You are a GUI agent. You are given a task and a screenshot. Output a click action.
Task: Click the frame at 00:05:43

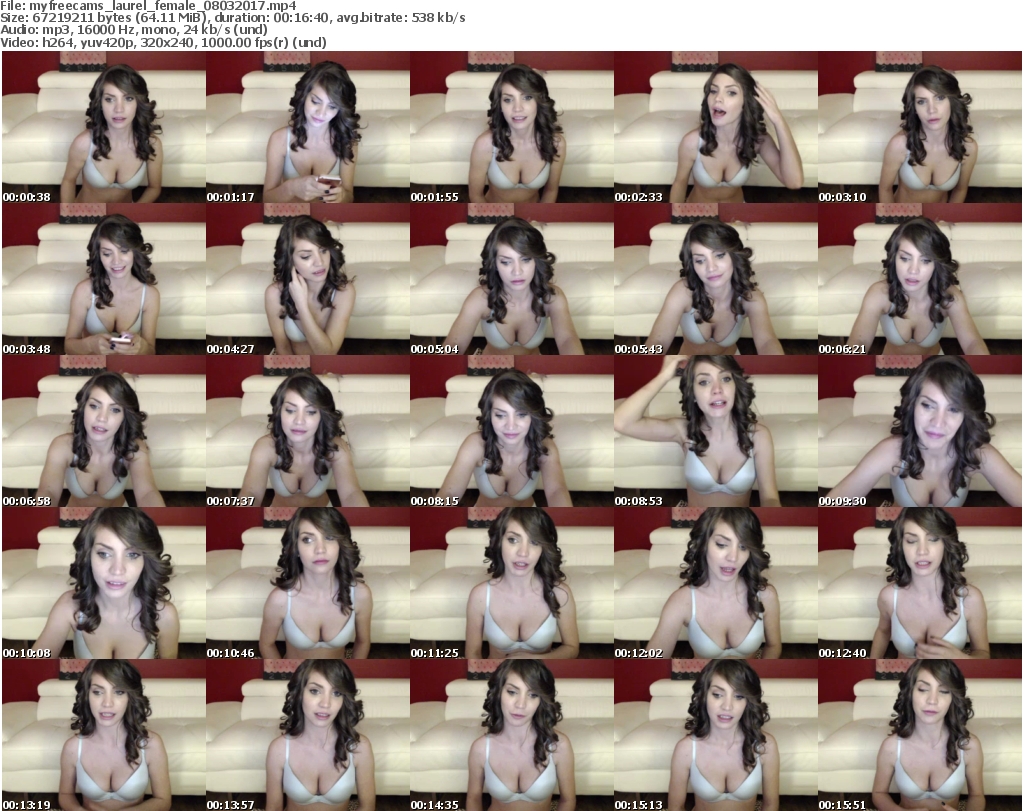pos(716,279)
